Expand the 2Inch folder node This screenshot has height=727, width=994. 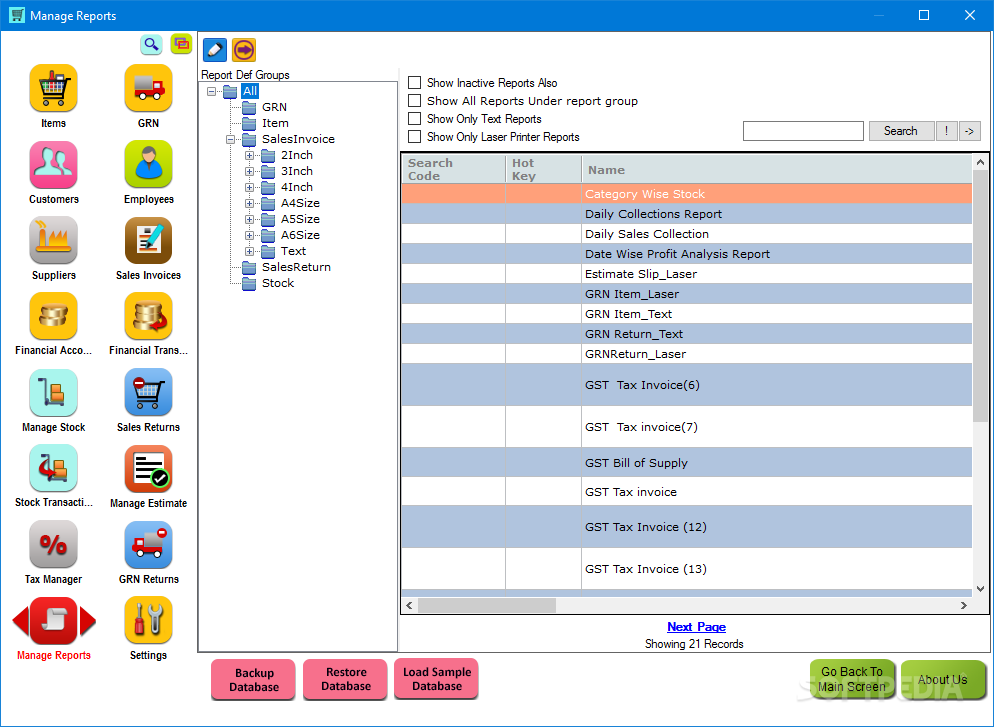tap(250, 155)
